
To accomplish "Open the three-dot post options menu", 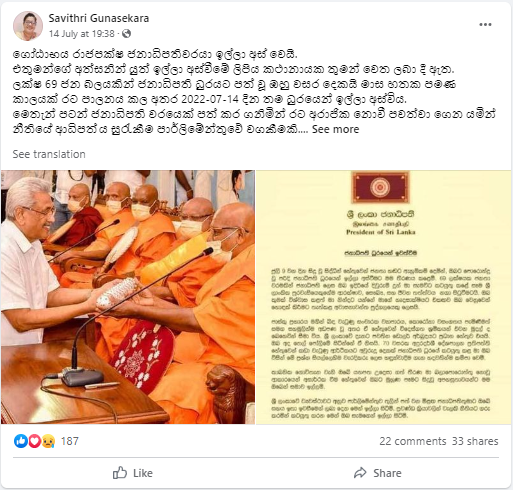I will click(x=485, y=25).
